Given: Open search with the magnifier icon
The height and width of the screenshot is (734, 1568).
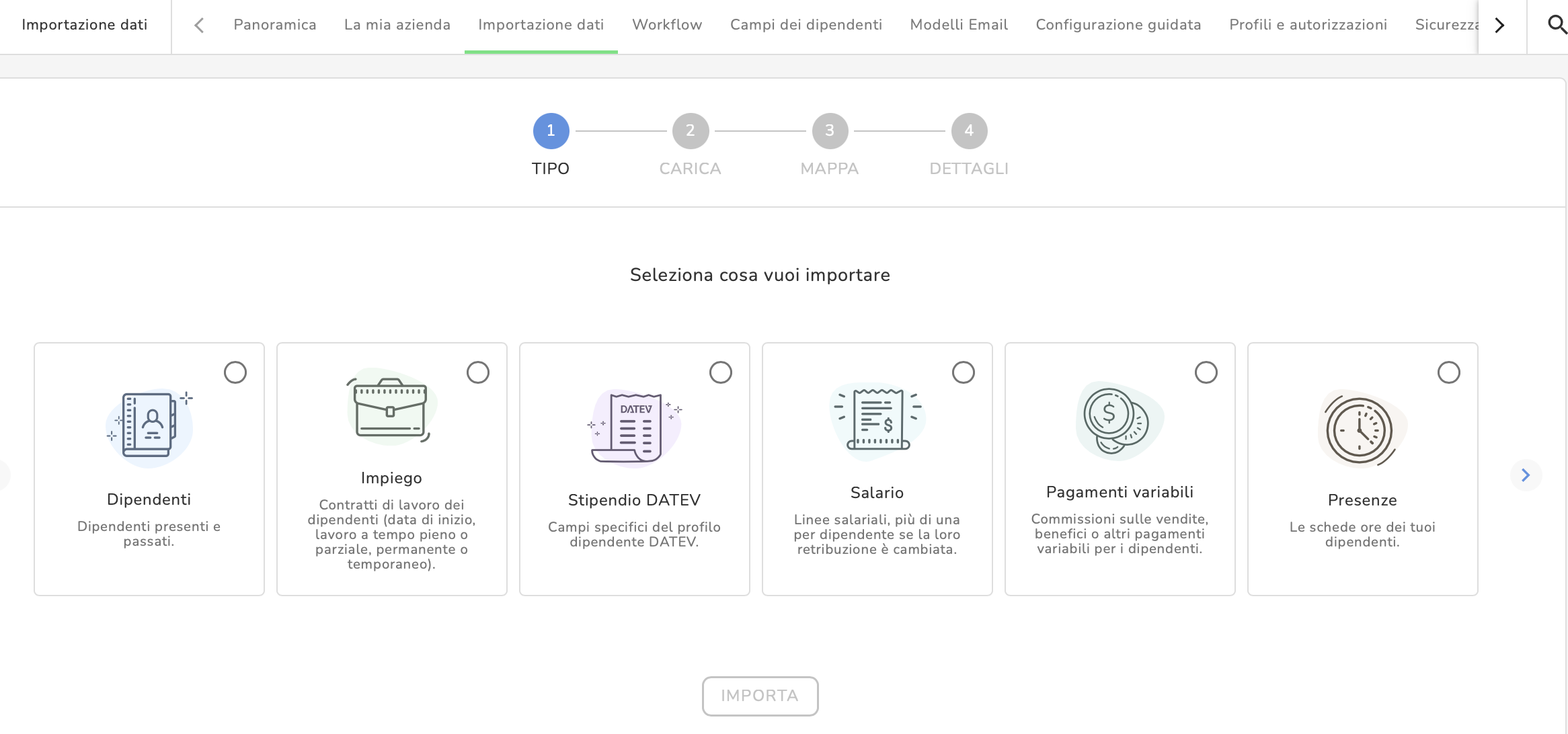Looking at the screenshot, I should 1557,25.
